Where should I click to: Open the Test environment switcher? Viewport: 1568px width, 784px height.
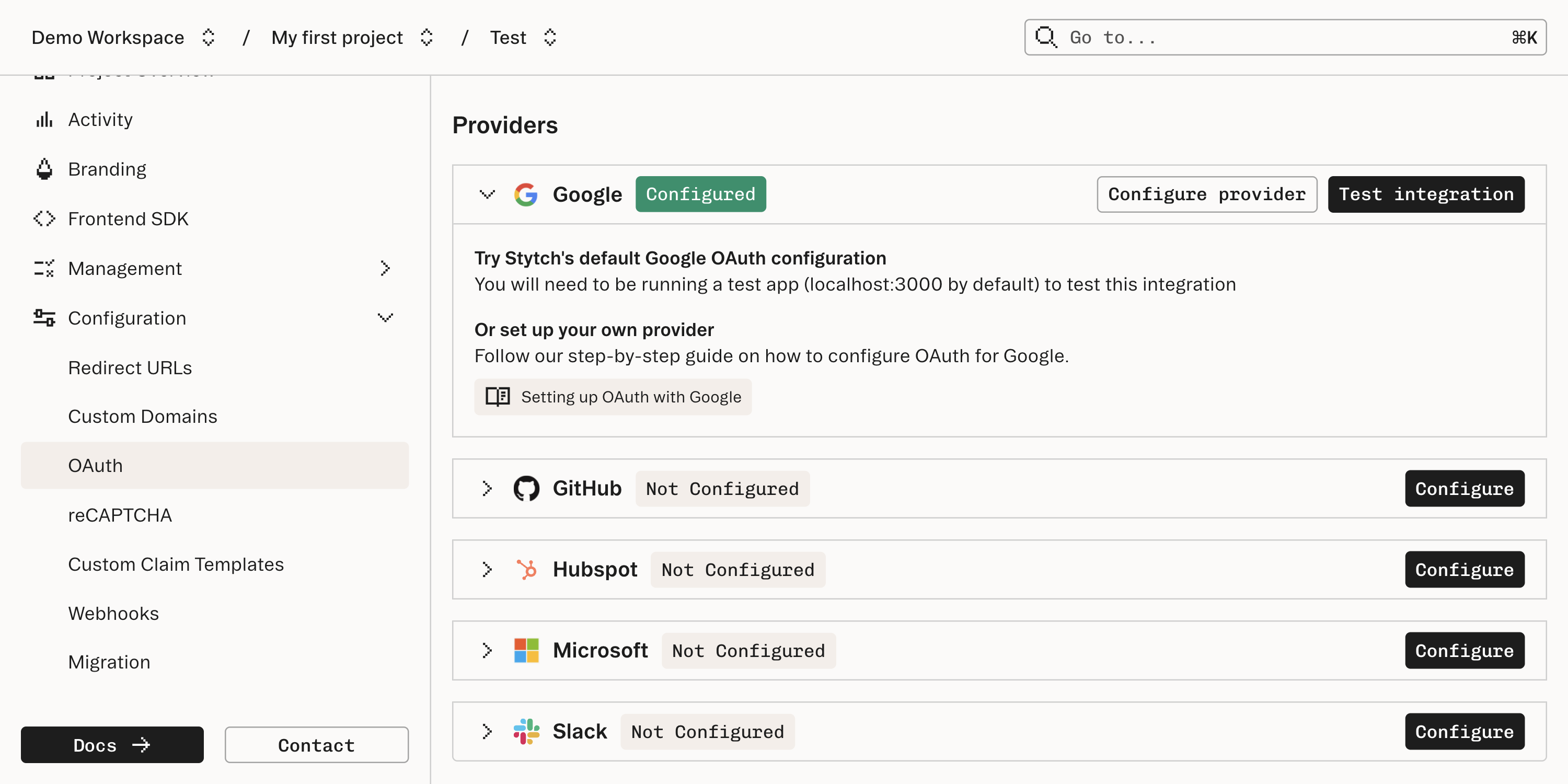[550, 37]
